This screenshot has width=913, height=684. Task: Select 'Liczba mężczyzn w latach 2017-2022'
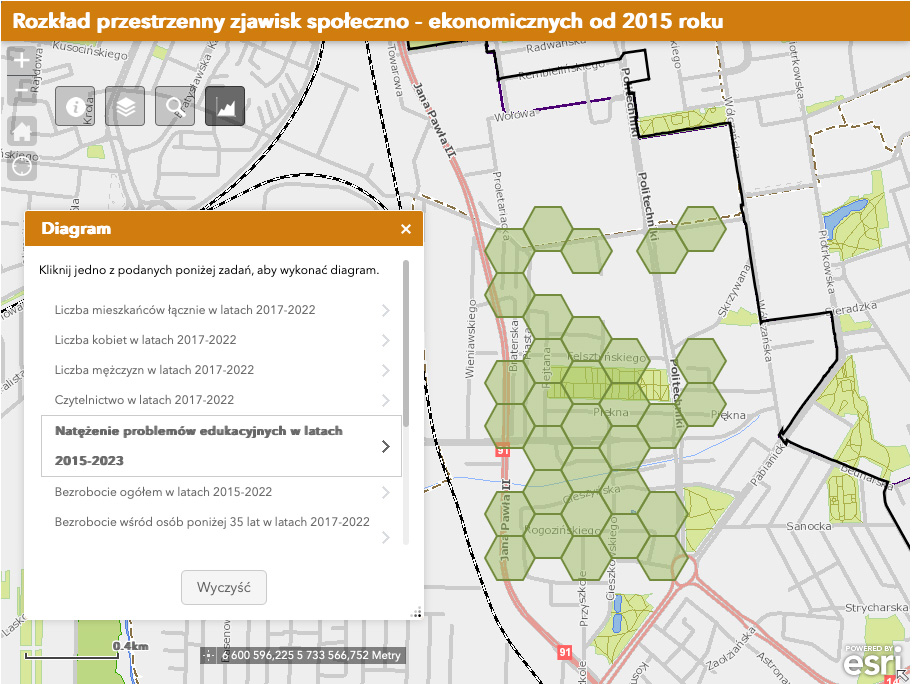(x=154, y=370)
